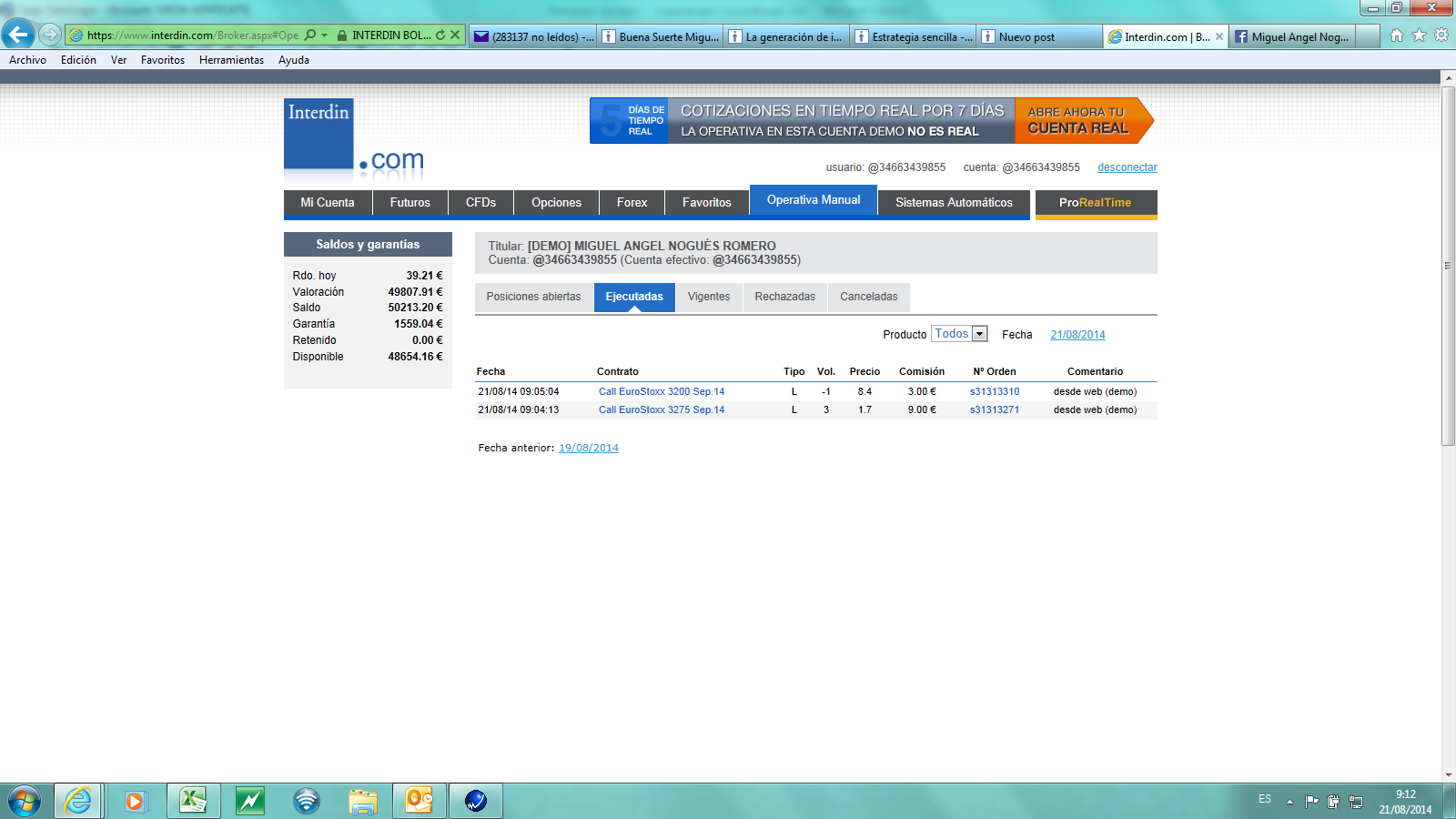This screenshot has width=1456, height=819.
Task: Select the Operativa Manual tab
Action: pos(814,200)
